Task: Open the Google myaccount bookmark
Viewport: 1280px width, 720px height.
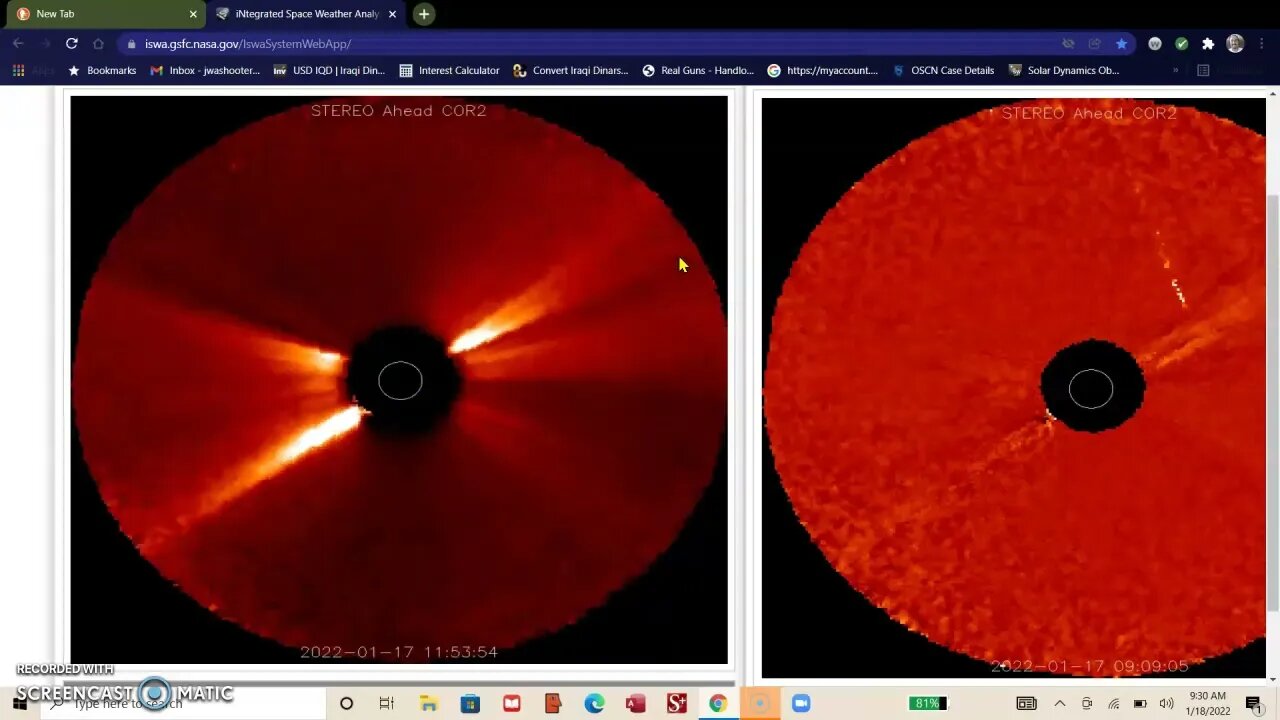Action: click(823, 71)
